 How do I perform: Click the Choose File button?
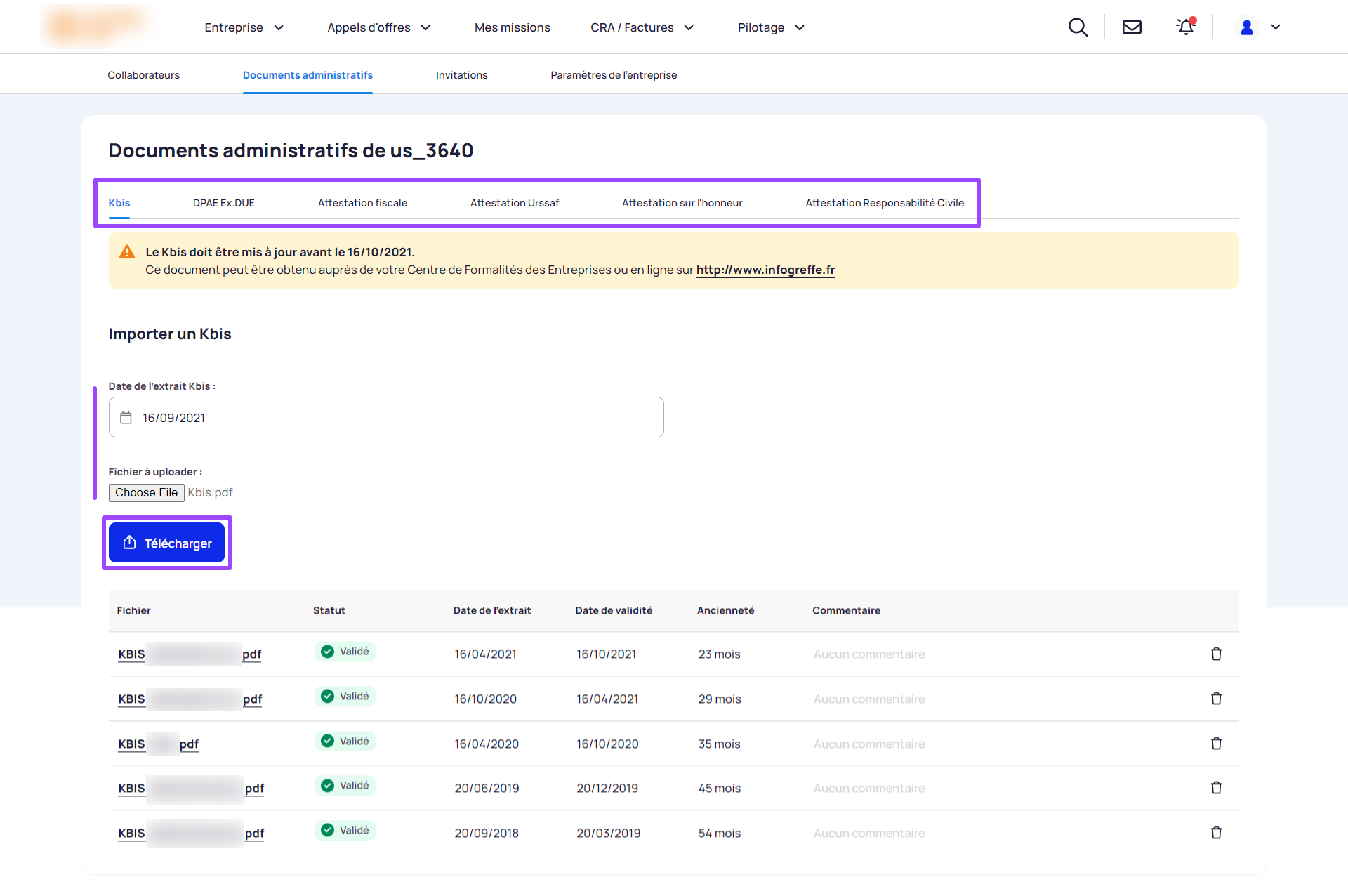click(x=147, y=492)
